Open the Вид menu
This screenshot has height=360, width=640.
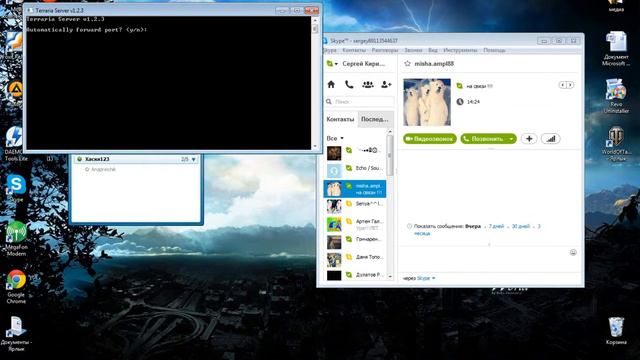[x=433, y=50]
